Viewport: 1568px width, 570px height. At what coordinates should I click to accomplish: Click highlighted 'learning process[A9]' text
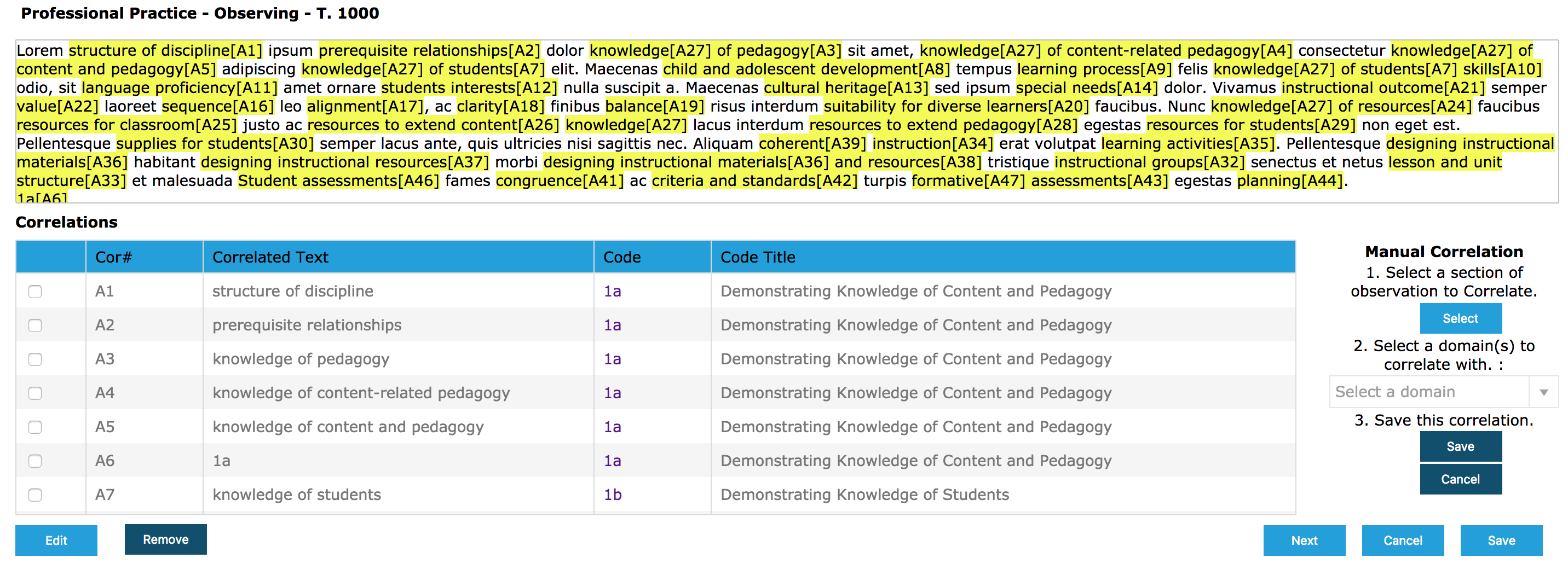pyautogui.click(x=1094, y=69)
